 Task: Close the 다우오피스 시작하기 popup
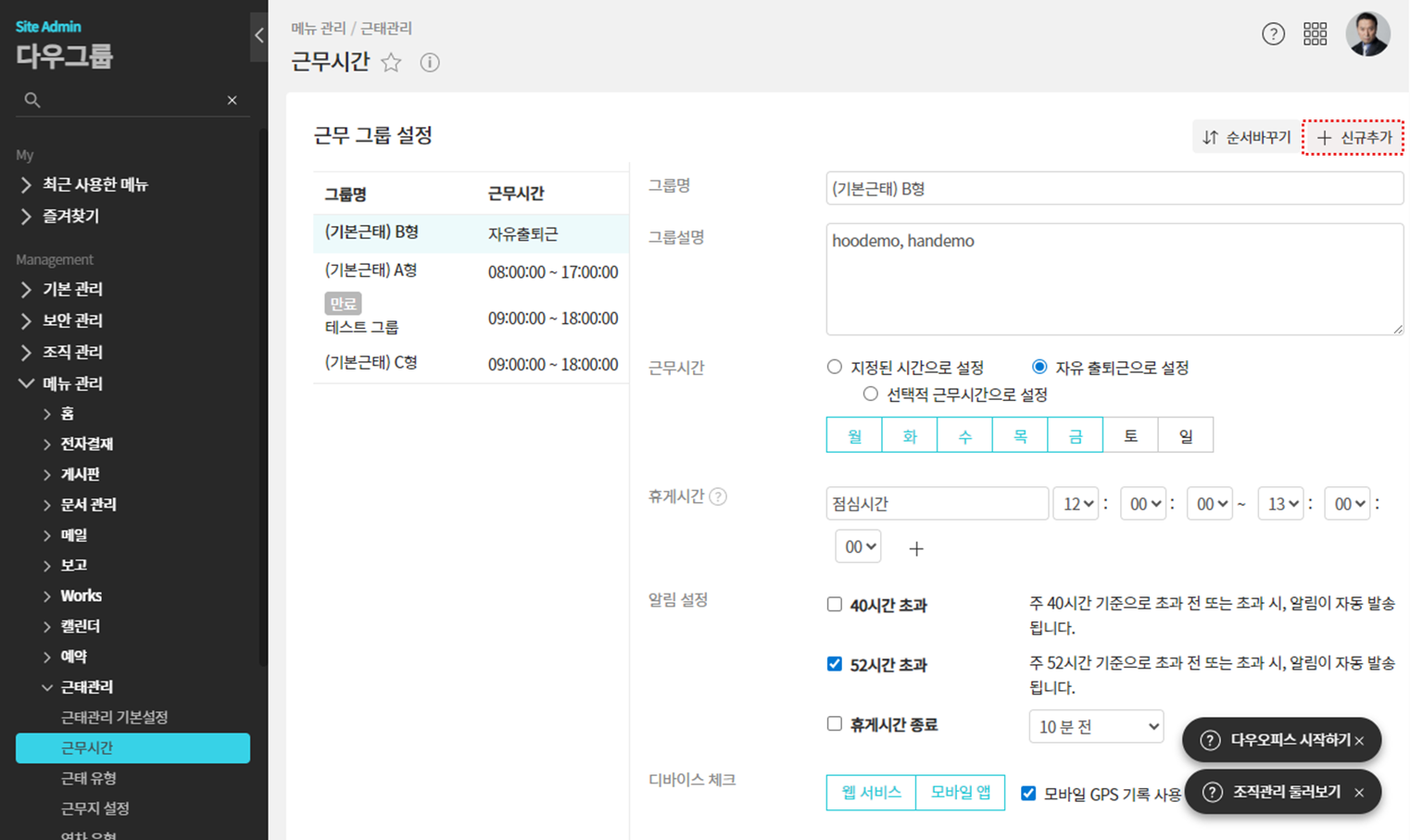1359,741
